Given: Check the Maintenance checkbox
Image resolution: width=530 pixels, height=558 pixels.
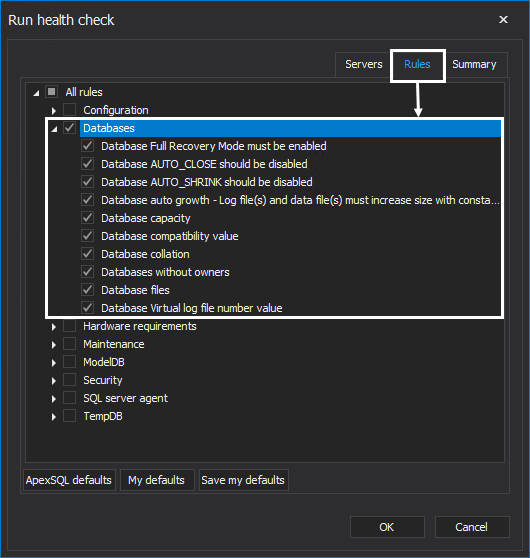Looking at the screenshot, I should pos(69,344).
